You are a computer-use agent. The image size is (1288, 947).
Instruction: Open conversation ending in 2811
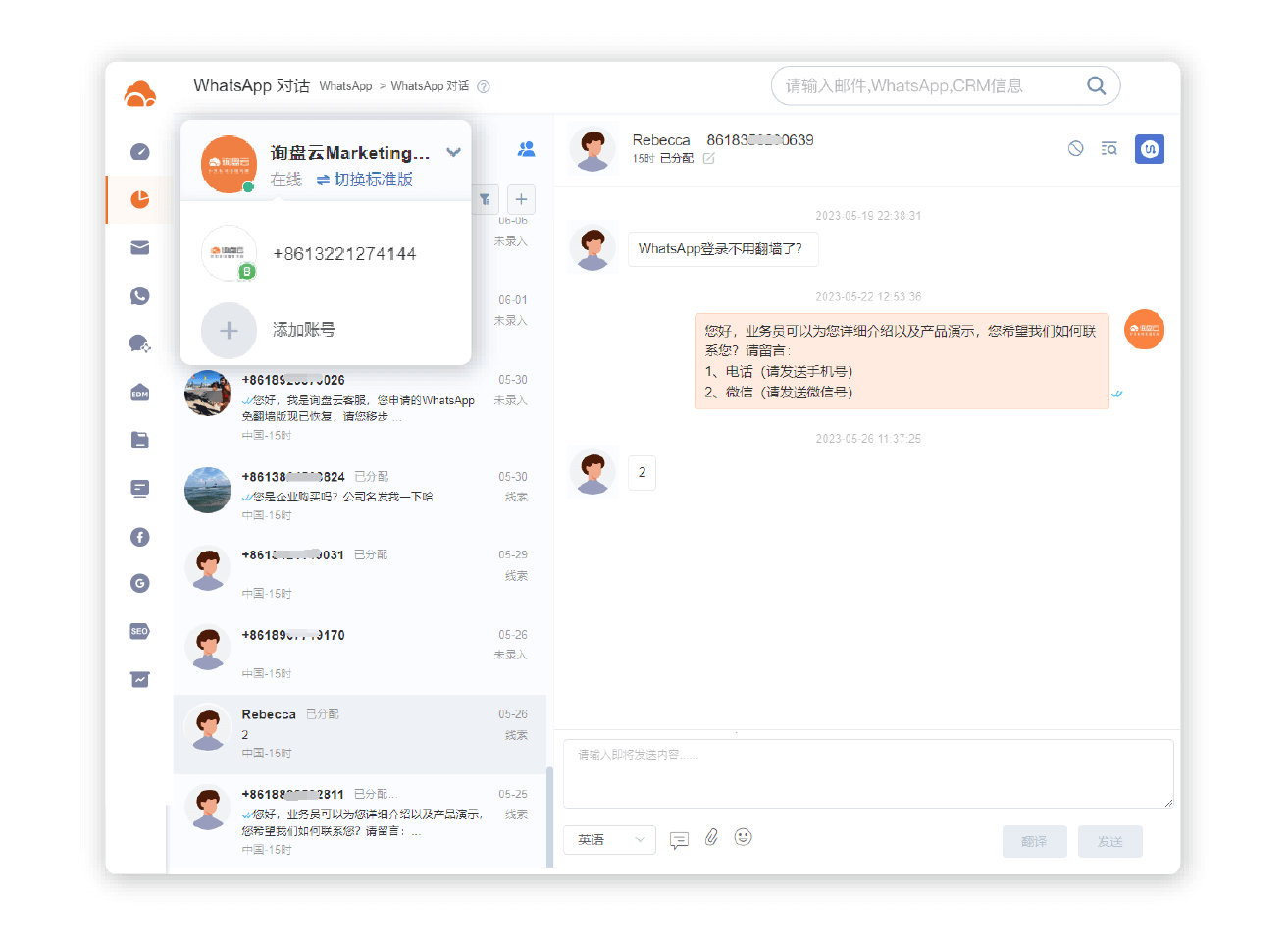[x=359, y=821]
